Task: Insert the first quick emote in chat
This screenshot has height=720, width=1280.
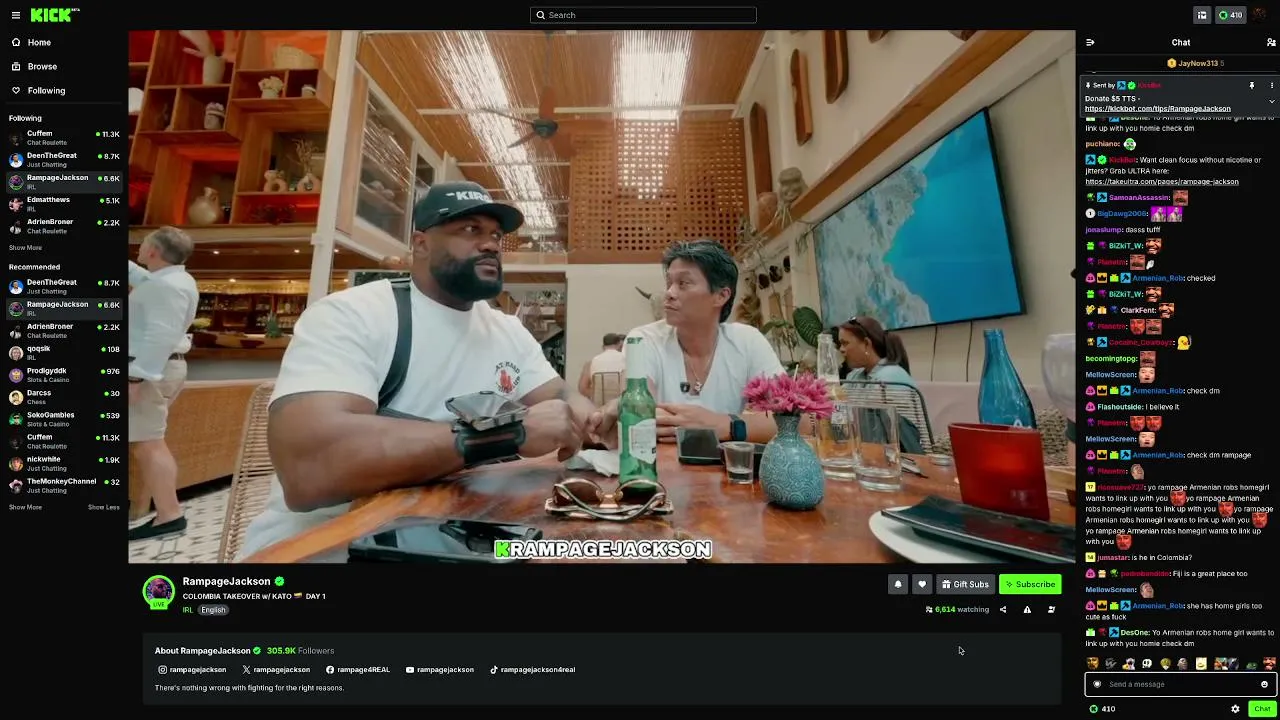Action: click(x=1093, y=663)
